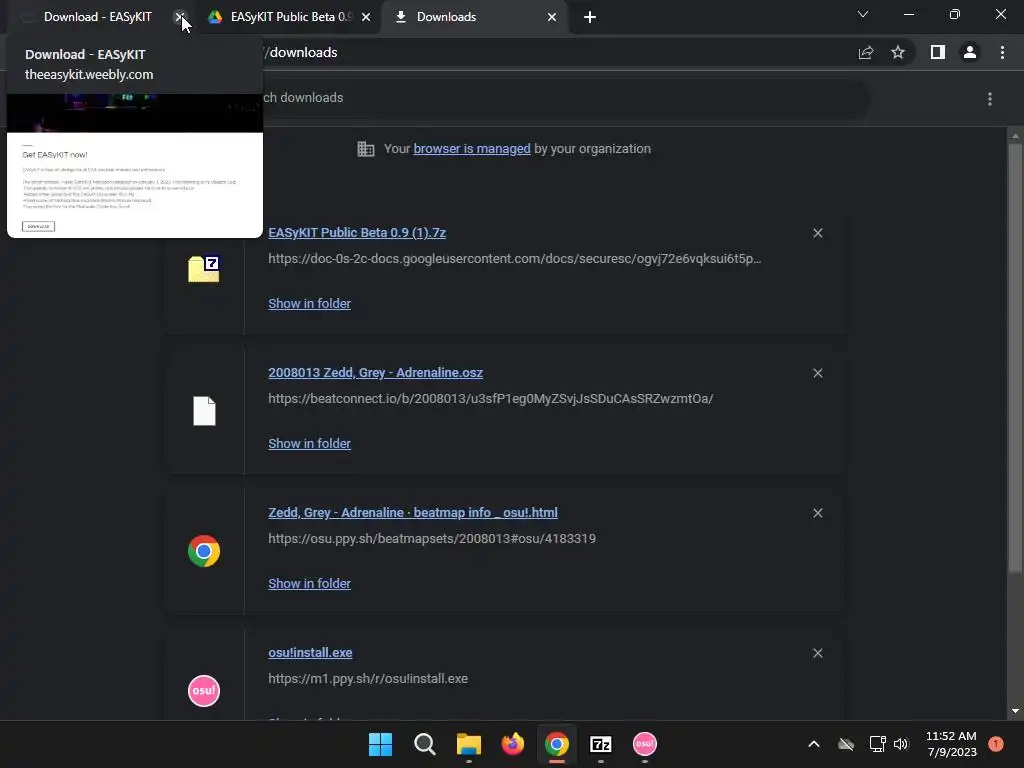1024x768 pixels.
Task: Open the browser is managed link
Action: click(x=472, y=149)
